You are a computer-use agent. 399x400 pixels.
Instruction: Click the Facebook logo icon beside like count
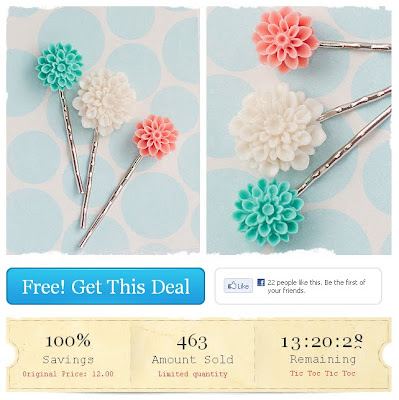(261, 283)
